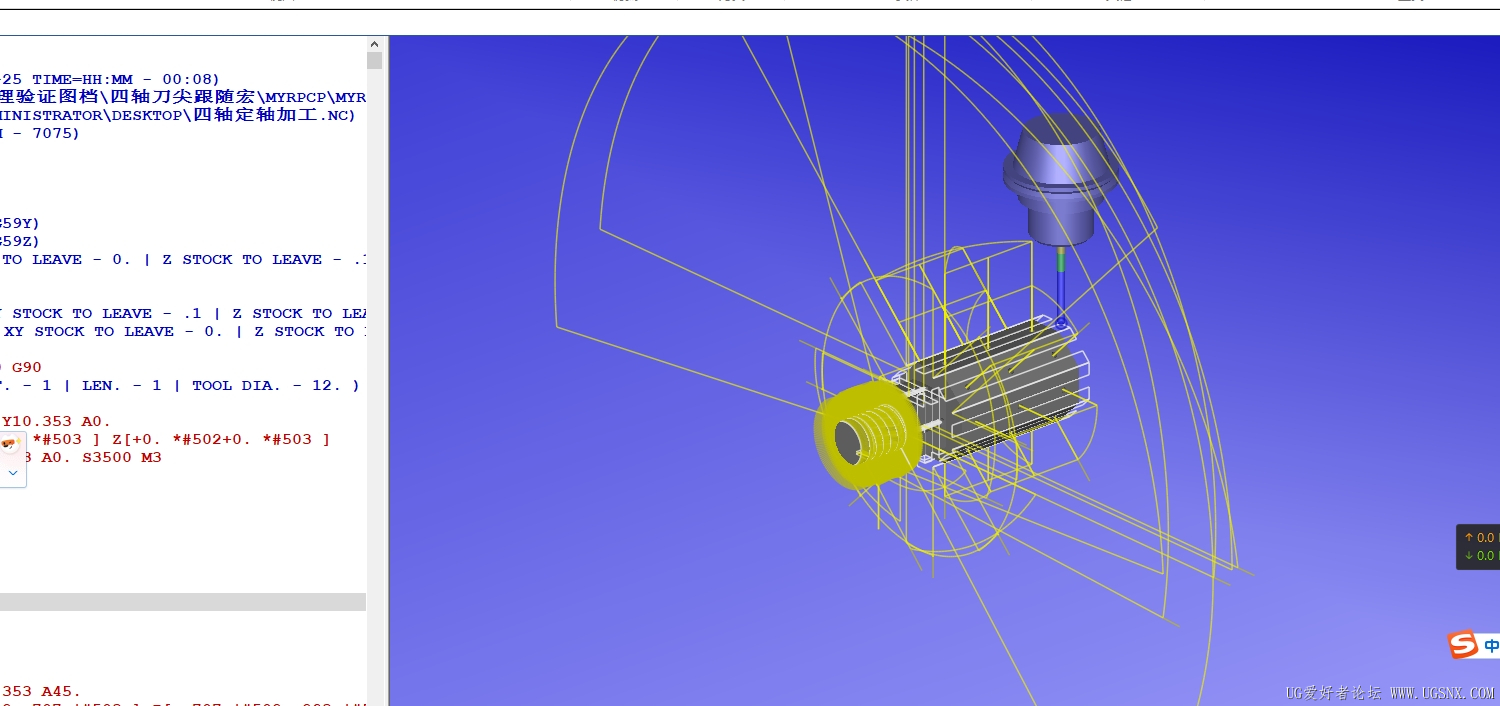Click the code panel scroll-up arrow
The height and width of the screenshot is (706, 1500).
[374, 44]
